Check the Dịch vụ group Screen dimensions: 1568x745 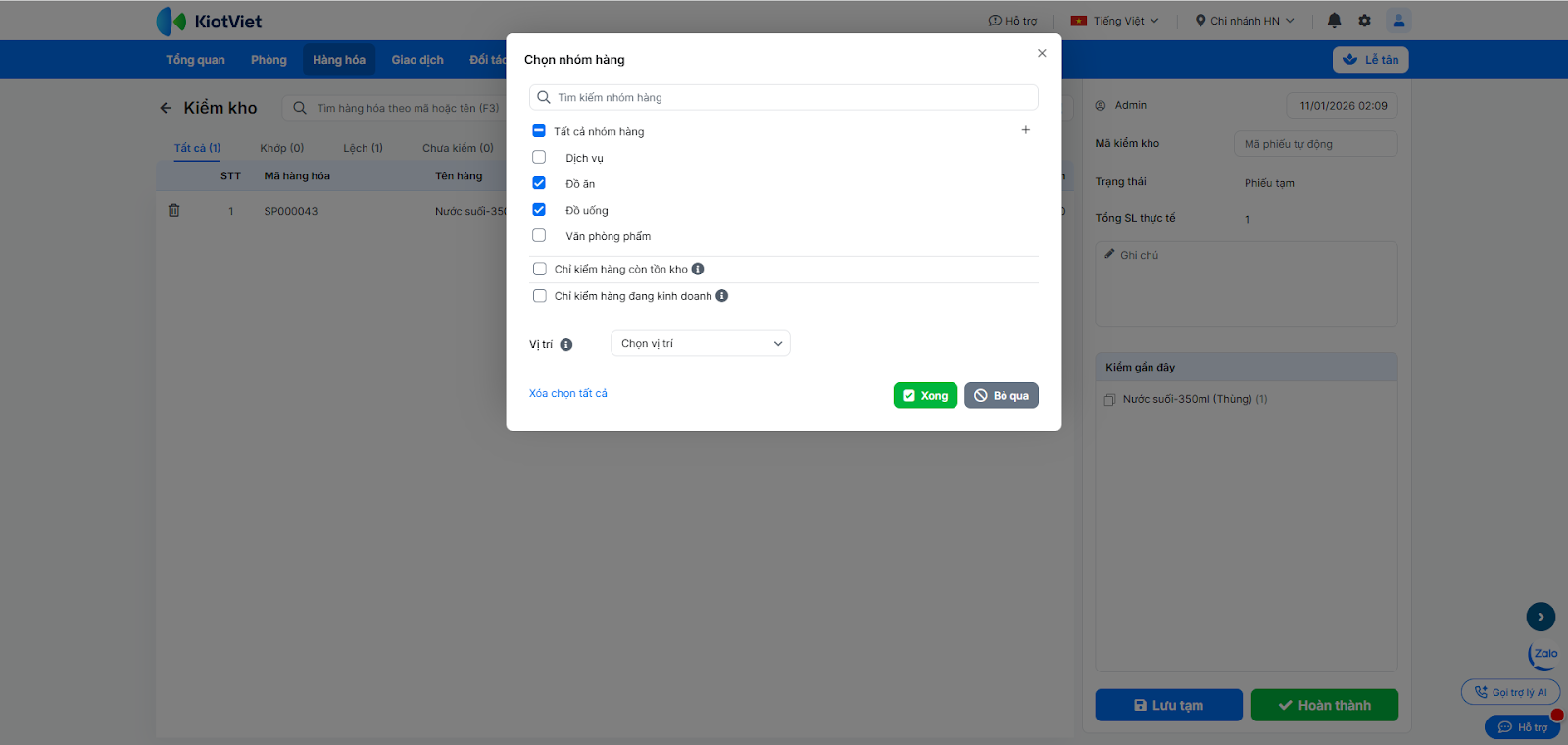point(539,157)
